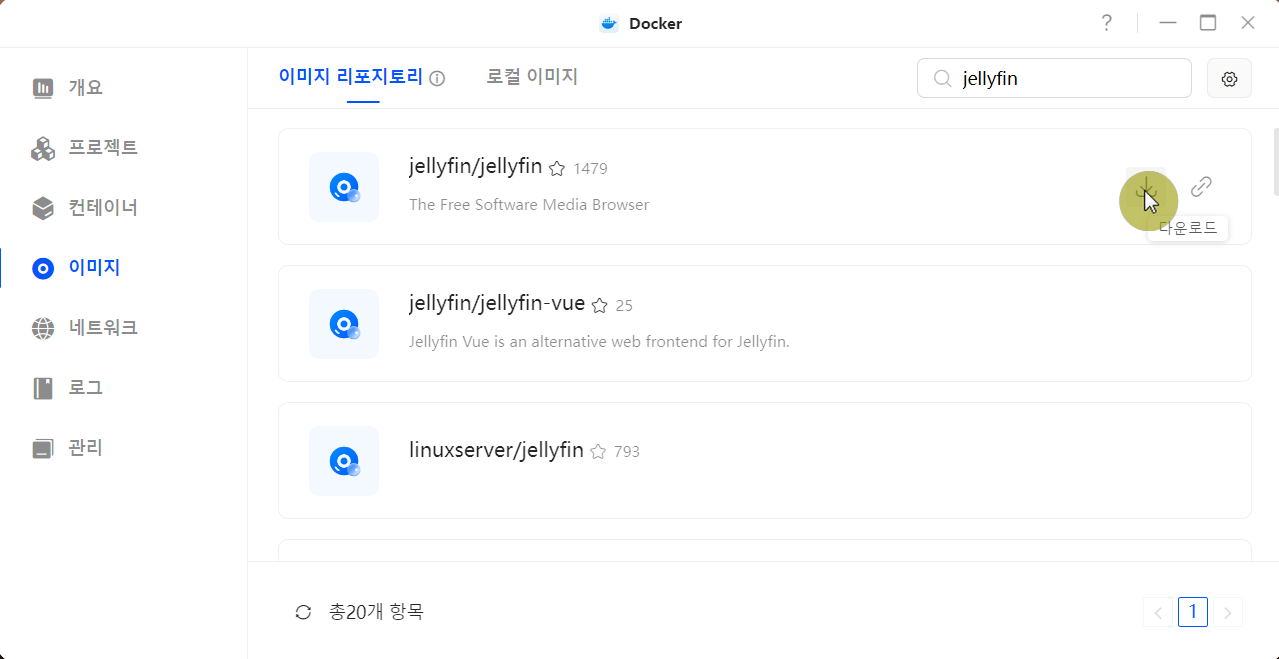Screen dimensions: 1279x659
Task: Star the linuxserver/jellyfin repository
Action: click(598, 451)
